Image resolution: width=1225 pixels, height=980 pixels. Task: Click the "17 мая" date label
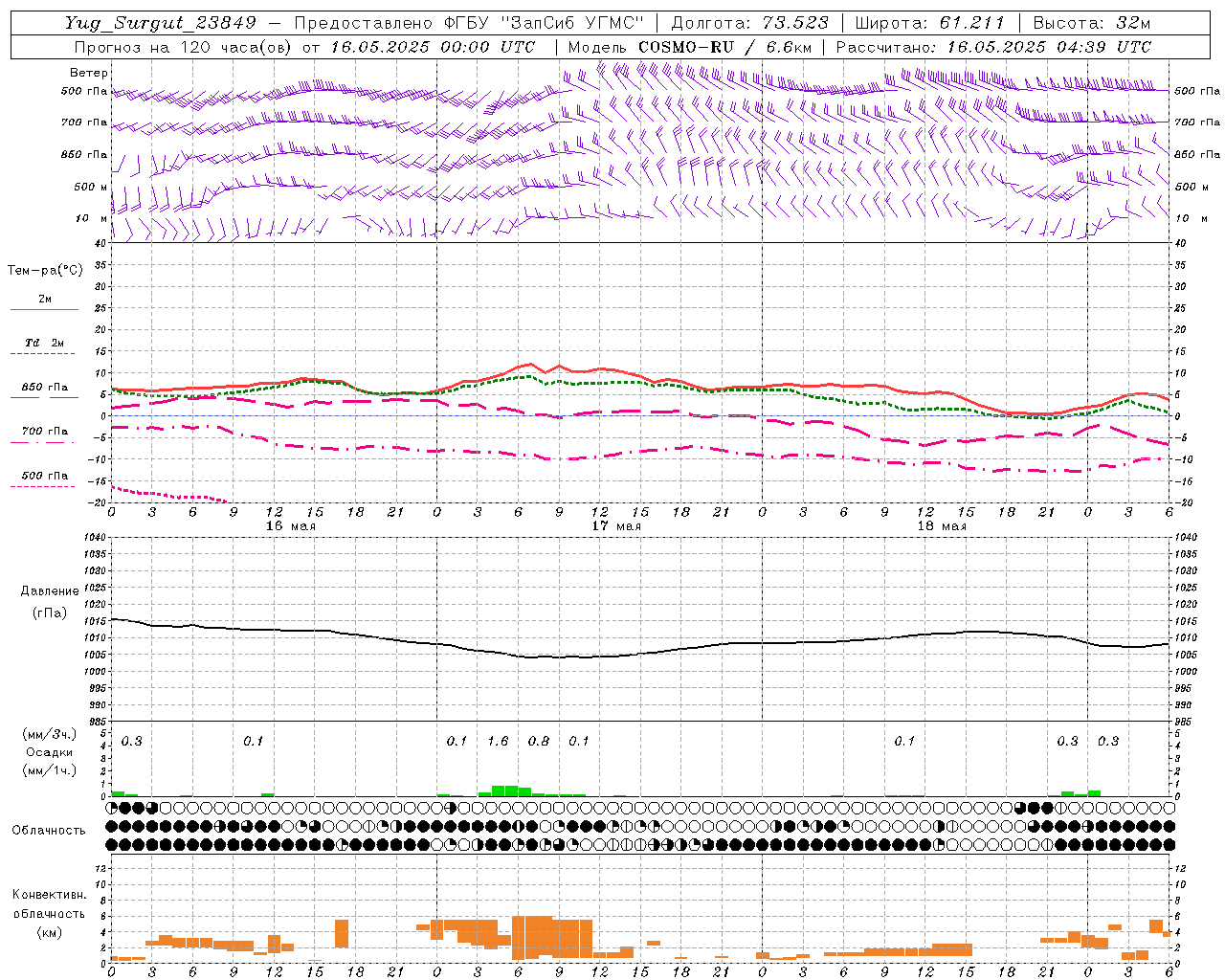pyautogui.click(x=615, y=525)
